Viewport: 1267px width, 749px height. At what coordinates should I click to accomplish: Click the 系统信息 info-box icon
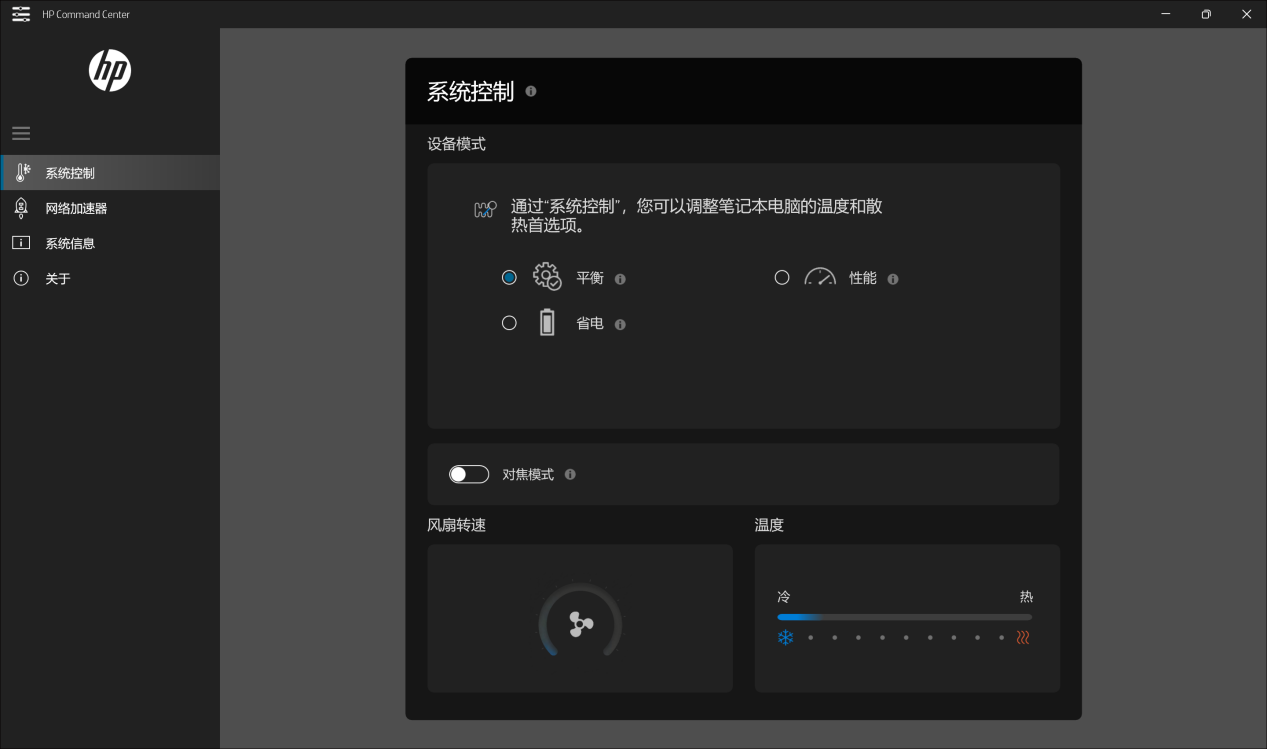click(21, 243)
